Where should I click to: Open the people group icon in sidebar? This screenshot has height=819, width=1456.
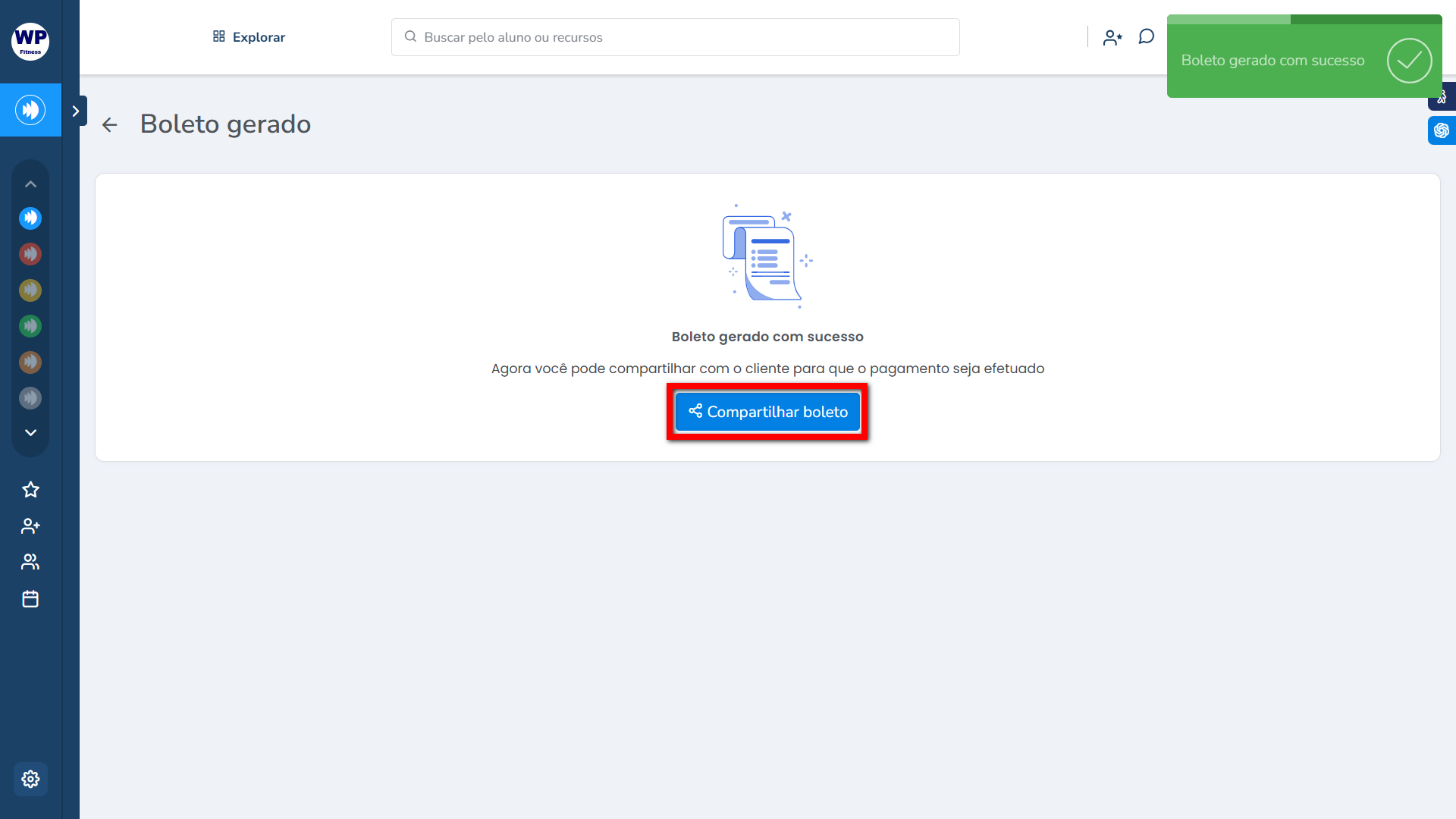pos(30,562)
